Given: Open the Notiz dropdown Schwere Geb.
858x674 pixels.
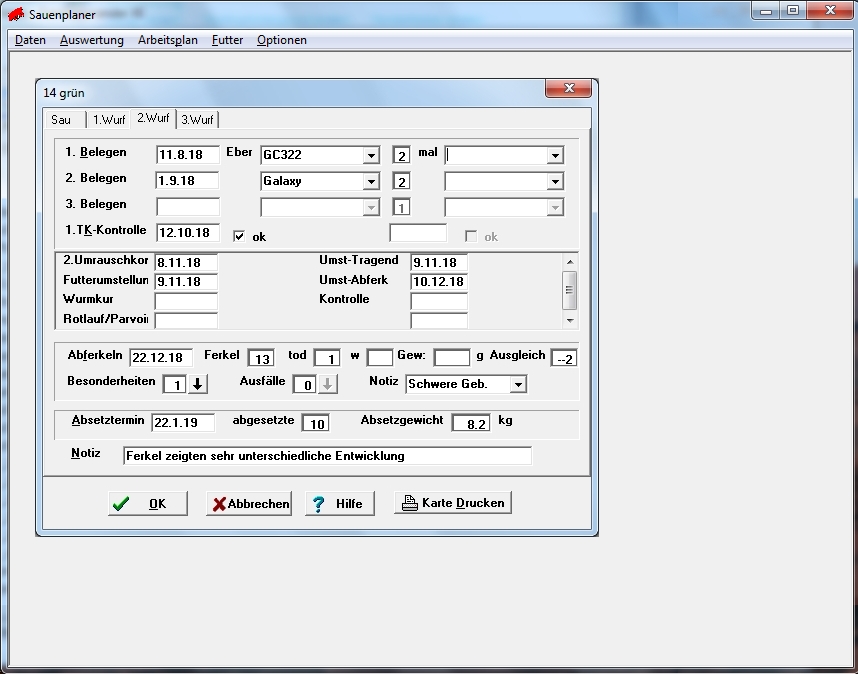Looking at the screenshot, I should (x=517, y=384).
